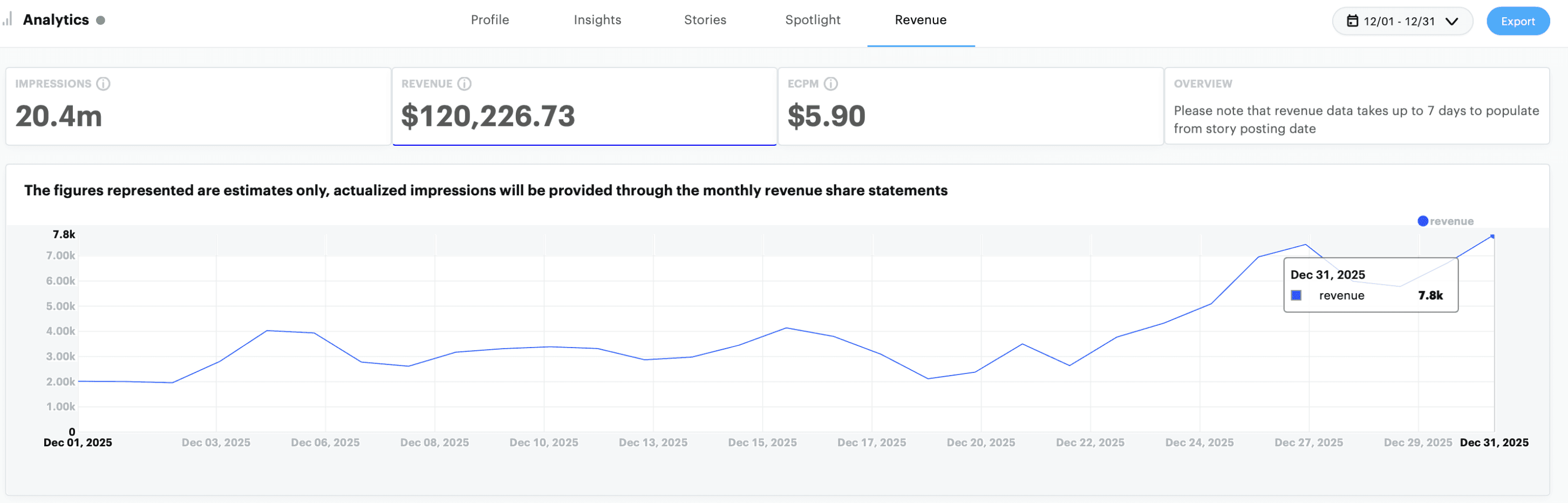
Task: Go to the Stories tab
Action: coord(705,20)
